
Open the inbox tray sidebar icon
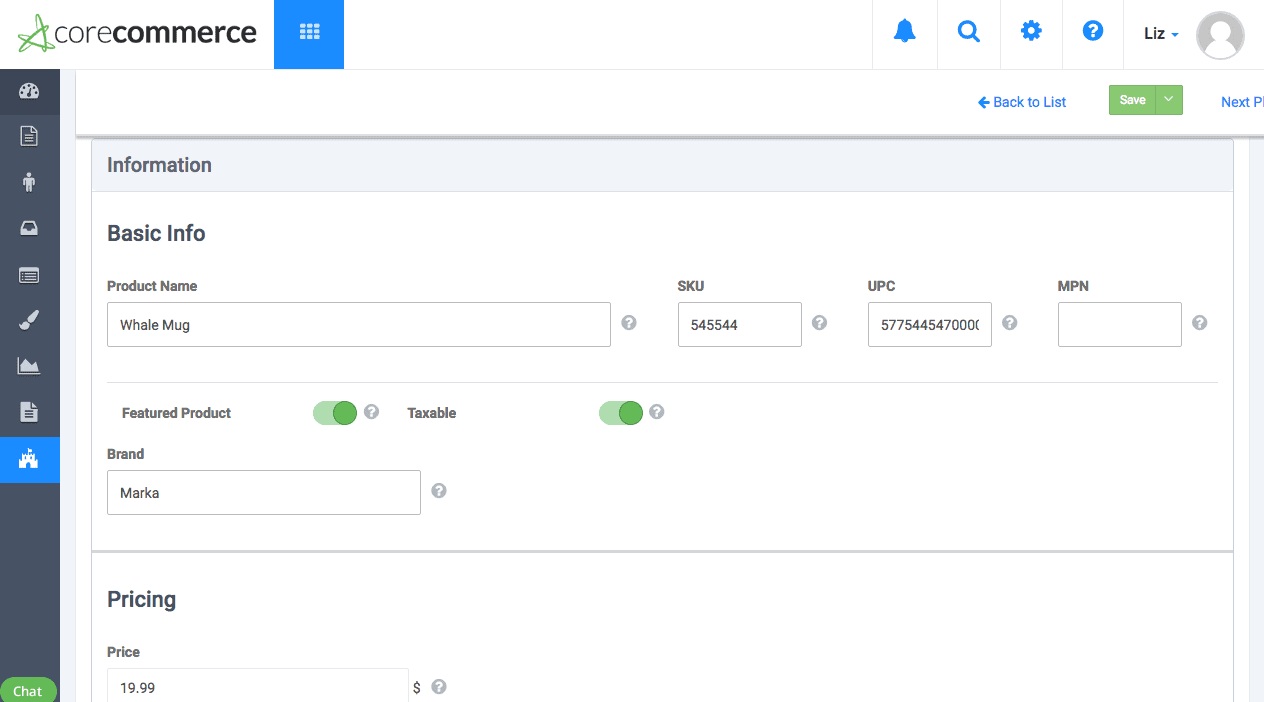(x=29, y=228)
